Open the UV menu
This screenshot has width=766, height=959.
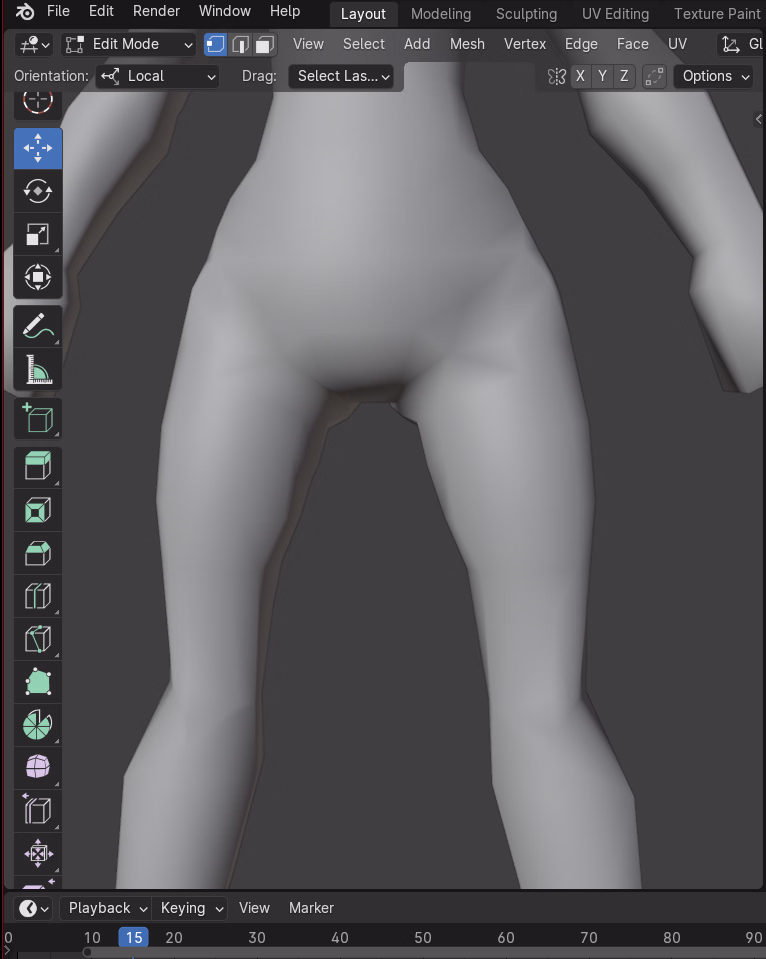tap(677, 44)
